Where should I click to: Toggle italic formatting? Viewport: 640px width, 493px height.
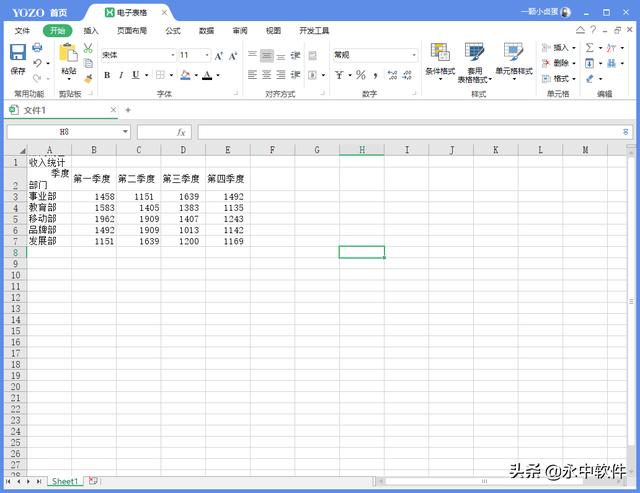[121, 75]
